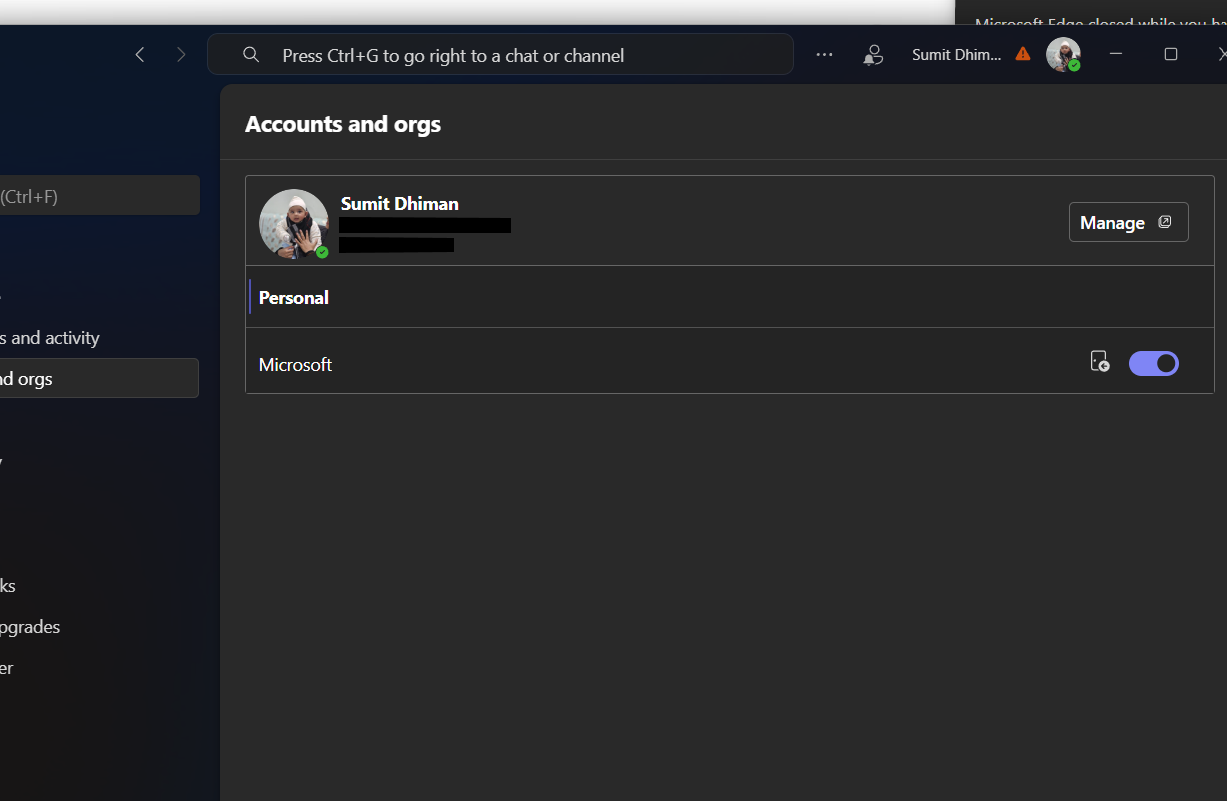Screen dimensions: 1227x801
Task: Click the Manage account button
Action: pyautogui.click(x=1129, y=222)
